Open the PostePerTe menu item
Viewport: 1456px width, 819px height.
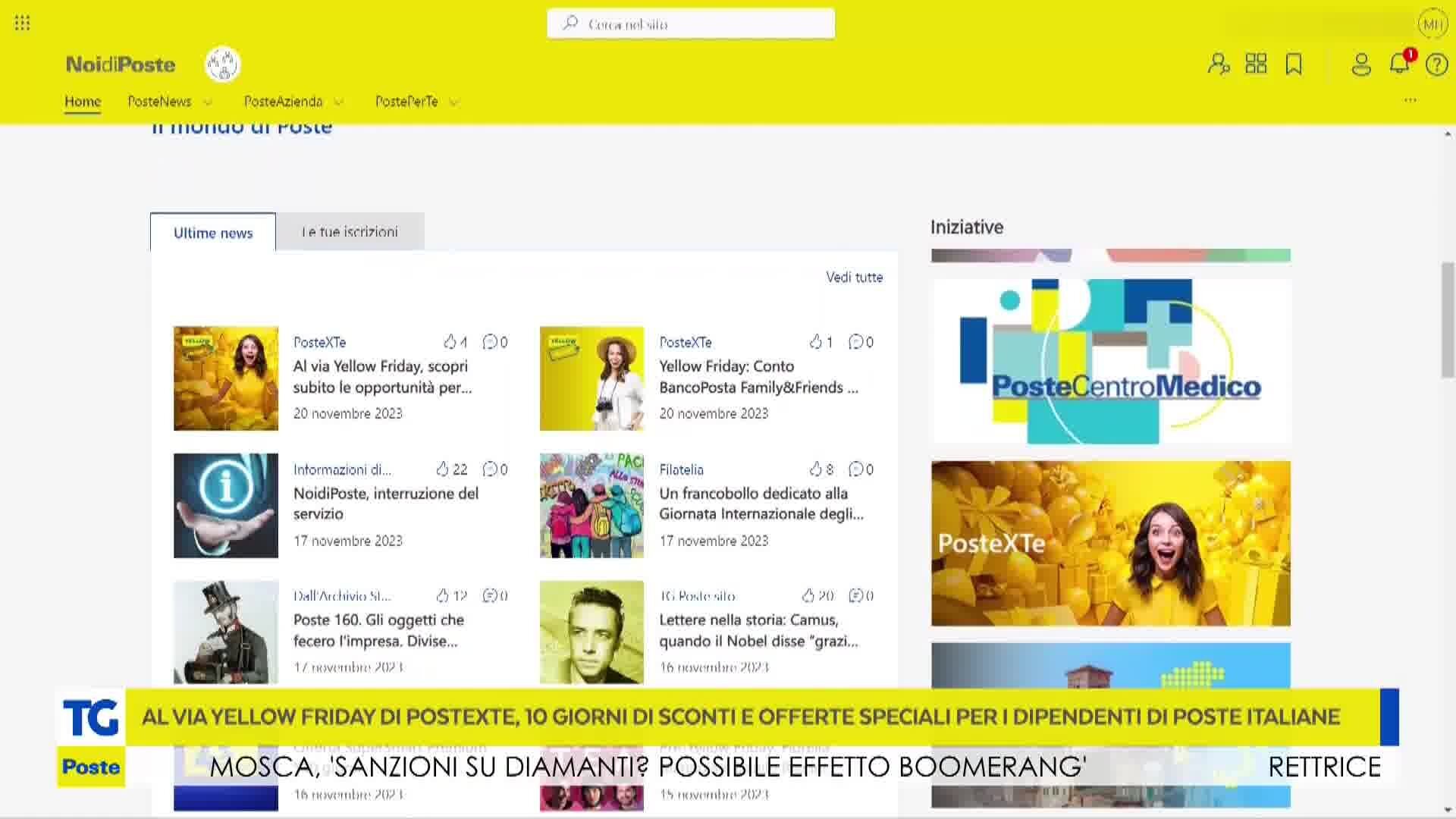point(406,102)
